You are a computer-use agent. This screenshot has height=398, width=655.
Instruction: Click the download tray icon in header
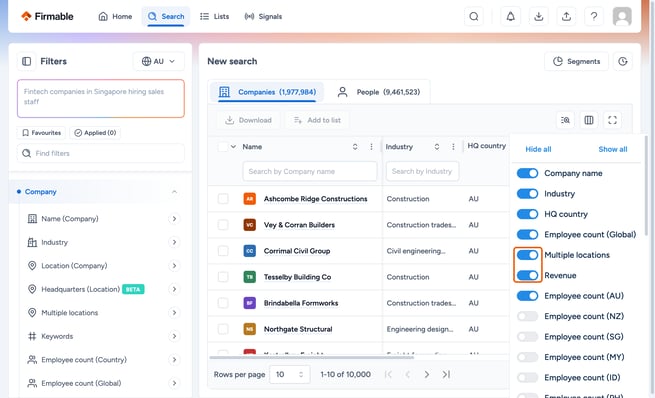539,16
